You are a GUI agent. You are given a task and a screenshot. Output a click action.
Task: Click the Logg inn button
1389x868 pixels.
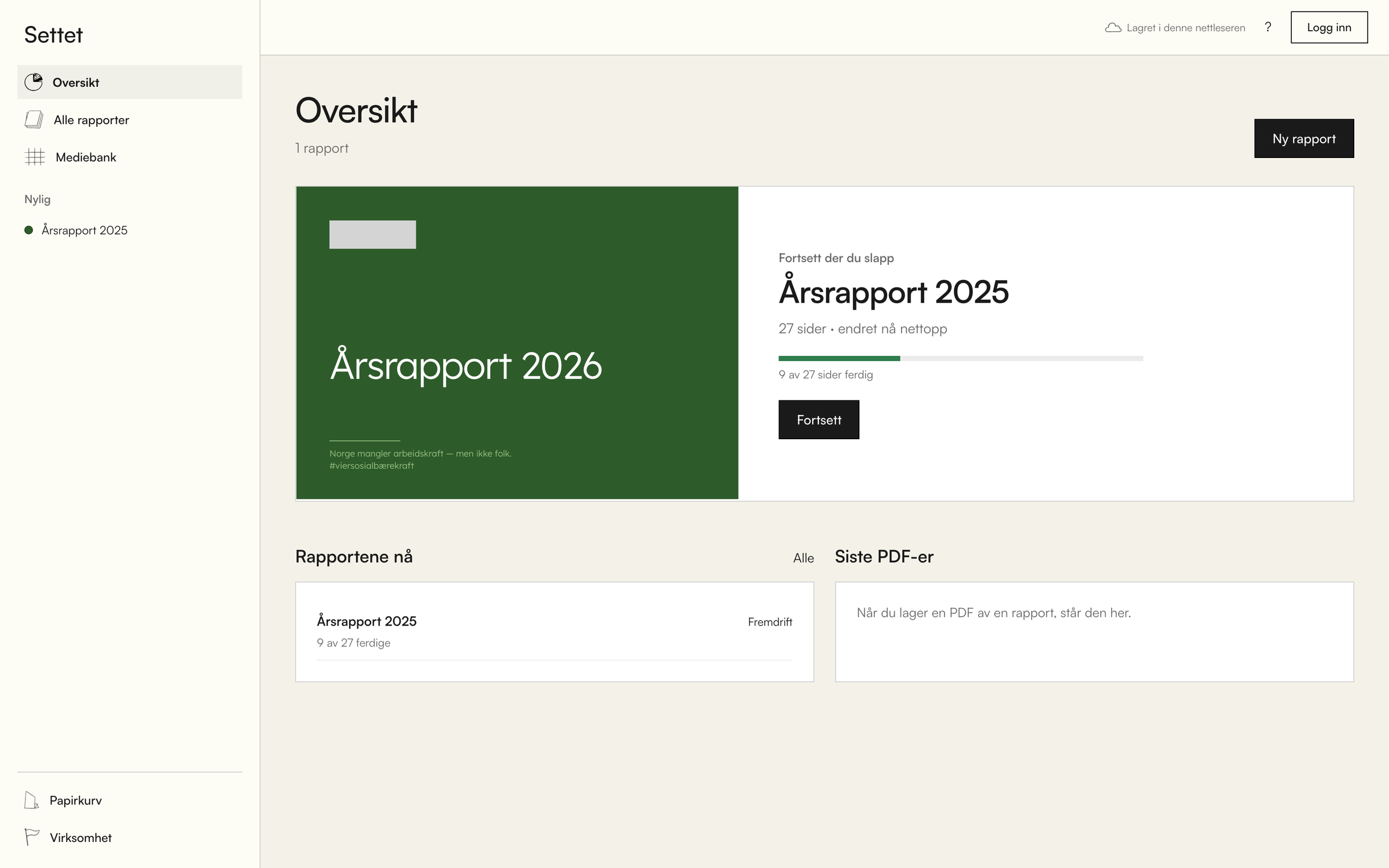(1329, 27)
